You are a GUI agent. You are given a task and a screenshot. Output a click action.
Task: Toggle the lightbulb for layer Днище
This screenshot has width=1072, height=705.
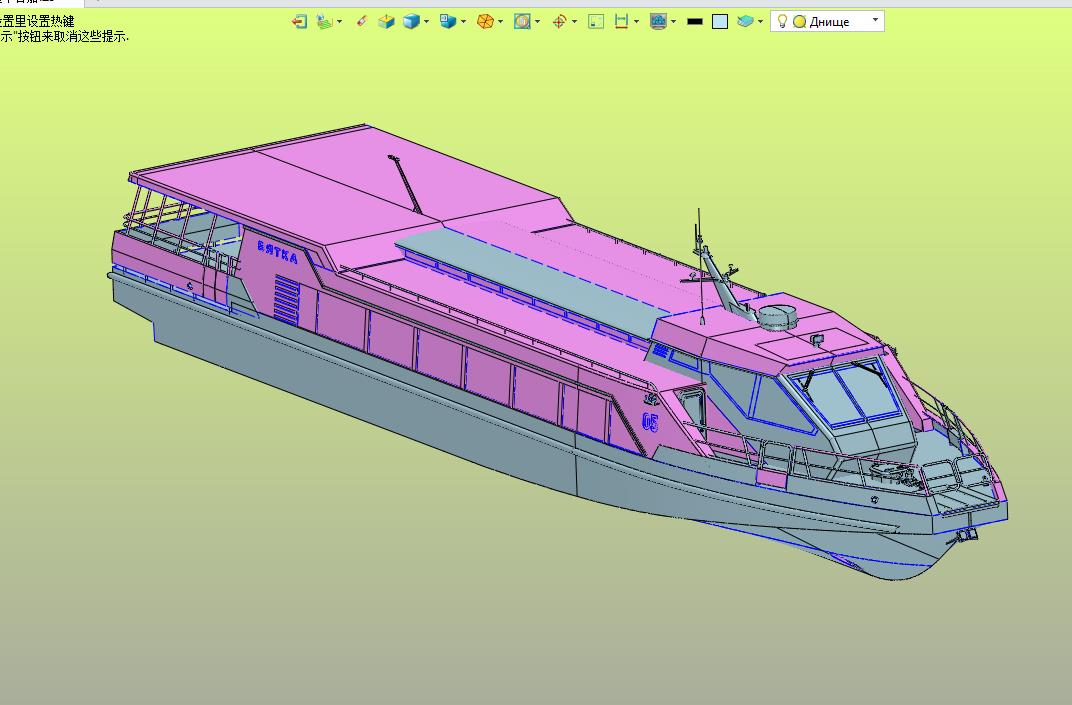tap(783, 21)
